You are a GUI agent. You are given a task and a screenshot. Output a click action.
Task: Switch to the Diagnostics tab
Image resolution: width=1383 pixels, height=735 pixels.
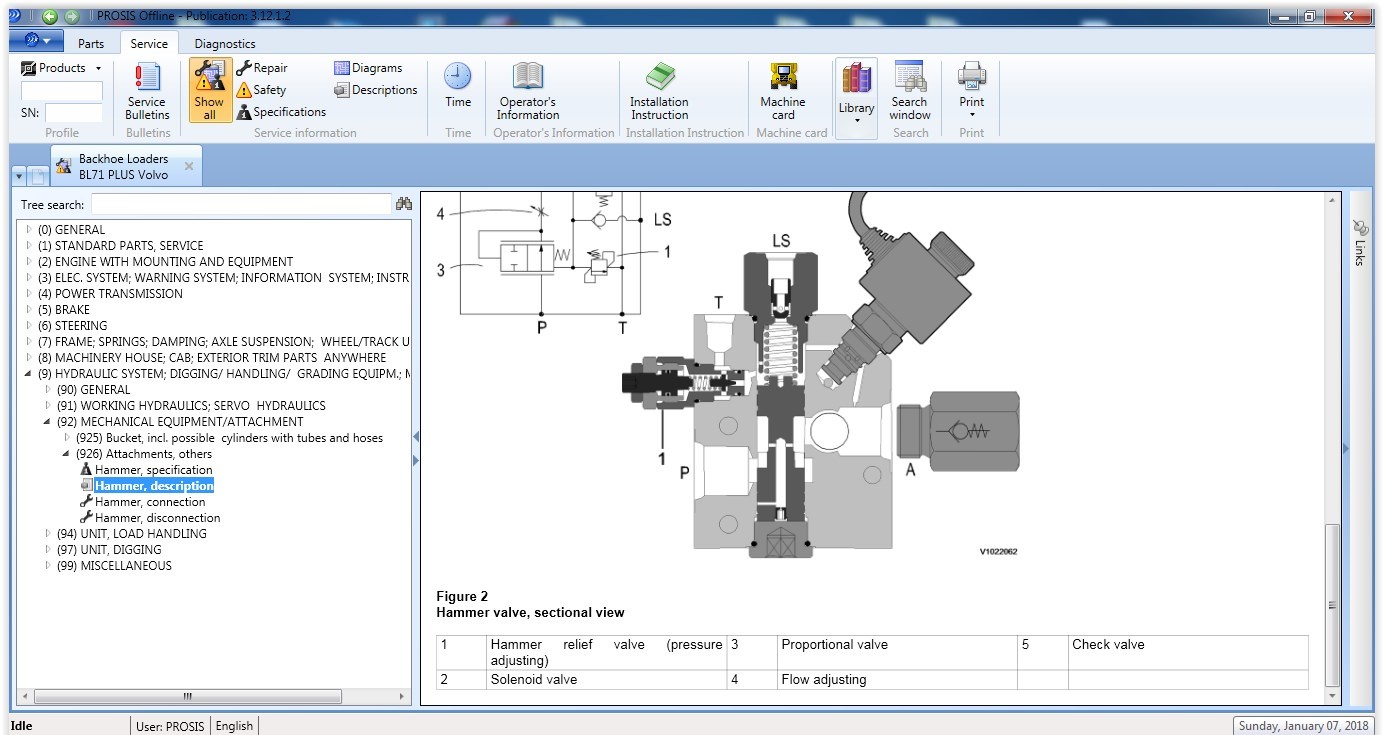225,44
